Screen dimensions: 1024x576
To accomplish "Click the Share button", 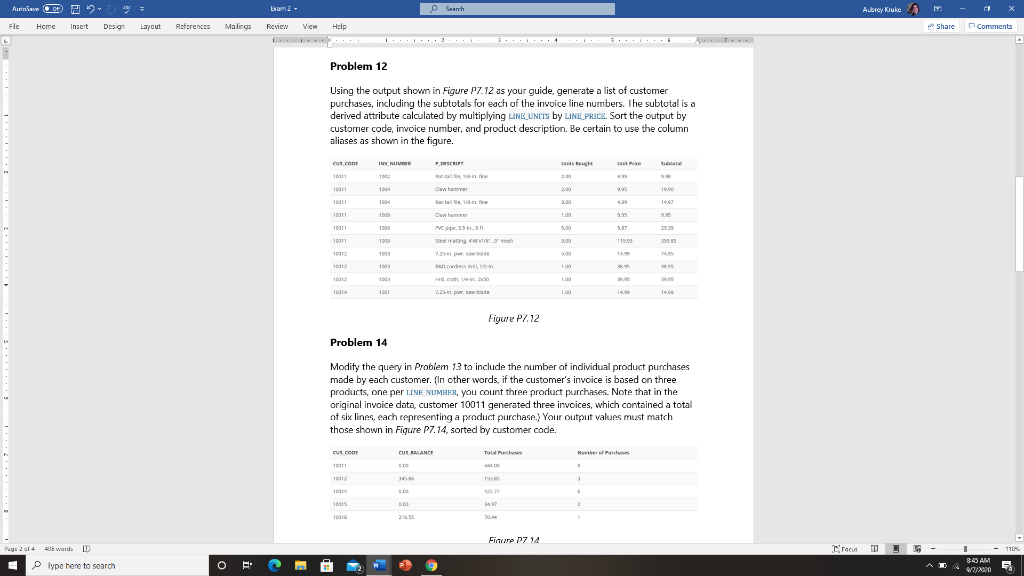I will pos(940,27).
